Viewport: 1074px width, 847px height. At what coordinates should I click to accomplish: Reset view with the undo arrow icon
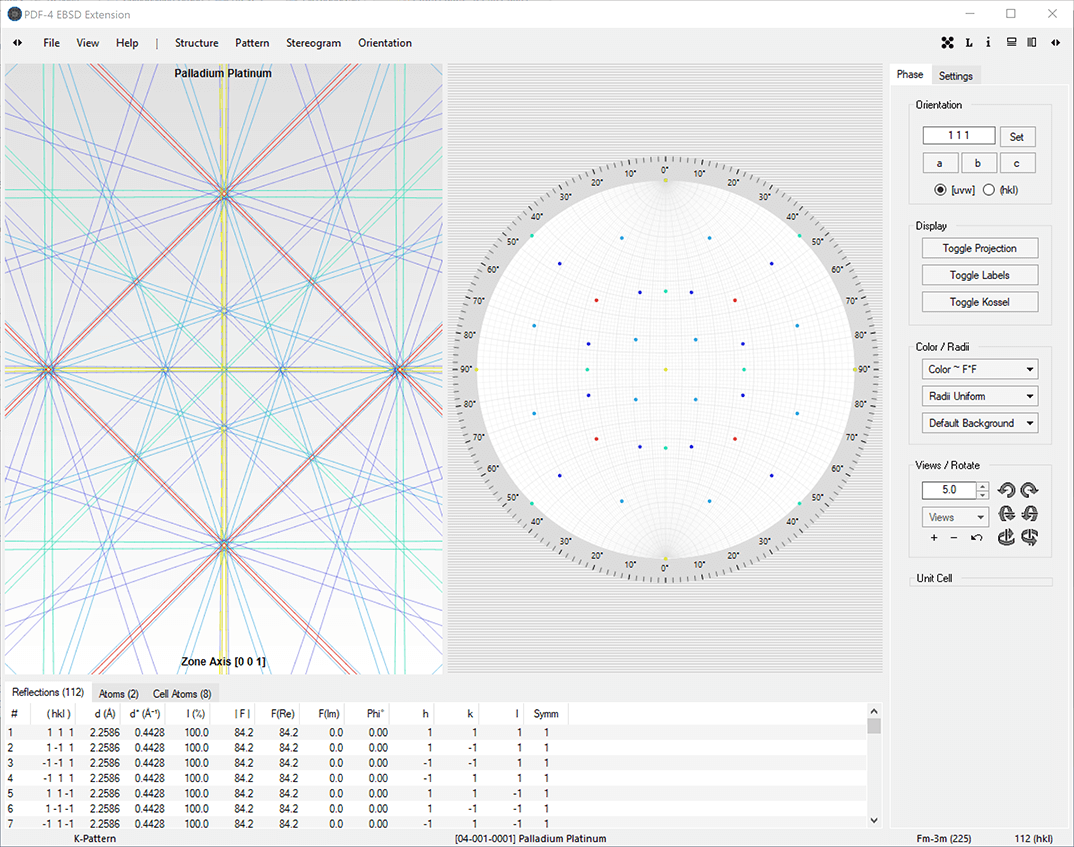(x=977, y=538)
